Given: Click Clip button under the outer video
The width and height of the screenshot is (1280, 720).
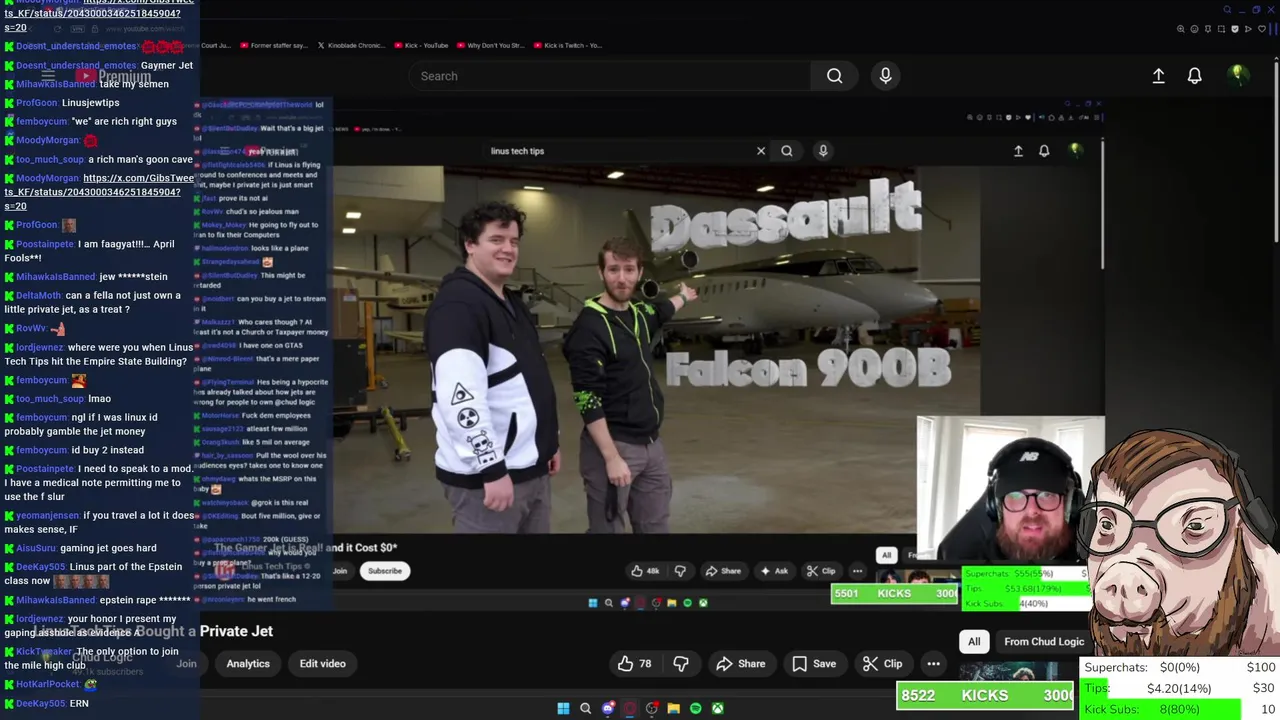Looking at the screenshot, I should [x=883, y=663].
